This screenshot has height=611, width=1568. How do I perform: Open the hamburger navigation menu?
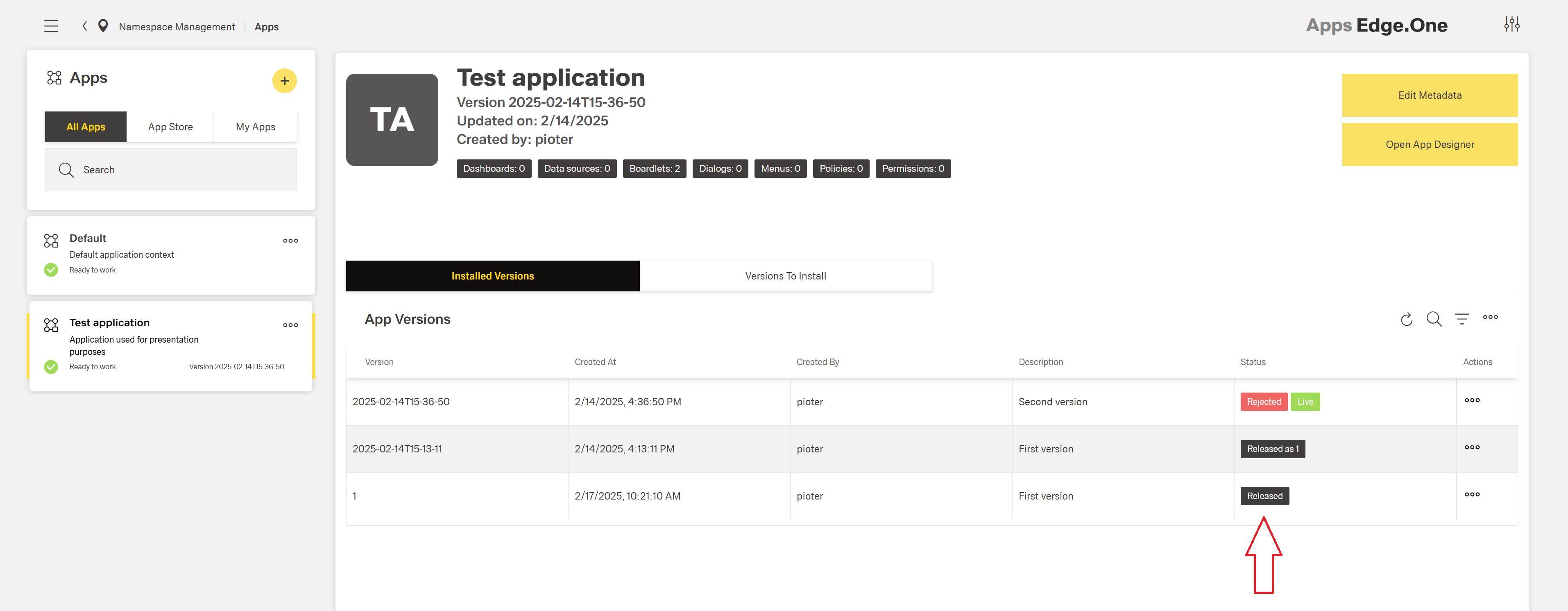(x=51, y=25)
